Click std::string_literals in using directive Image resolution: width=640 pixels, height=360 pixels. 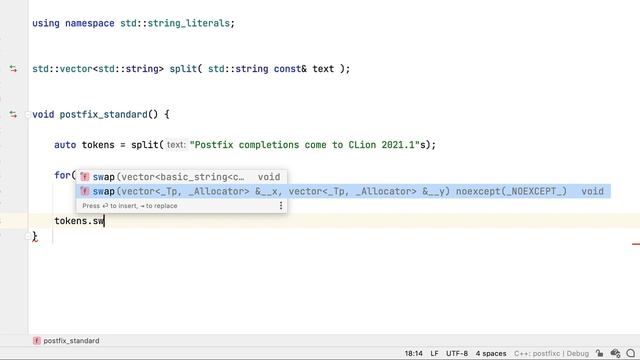point(175,23)
